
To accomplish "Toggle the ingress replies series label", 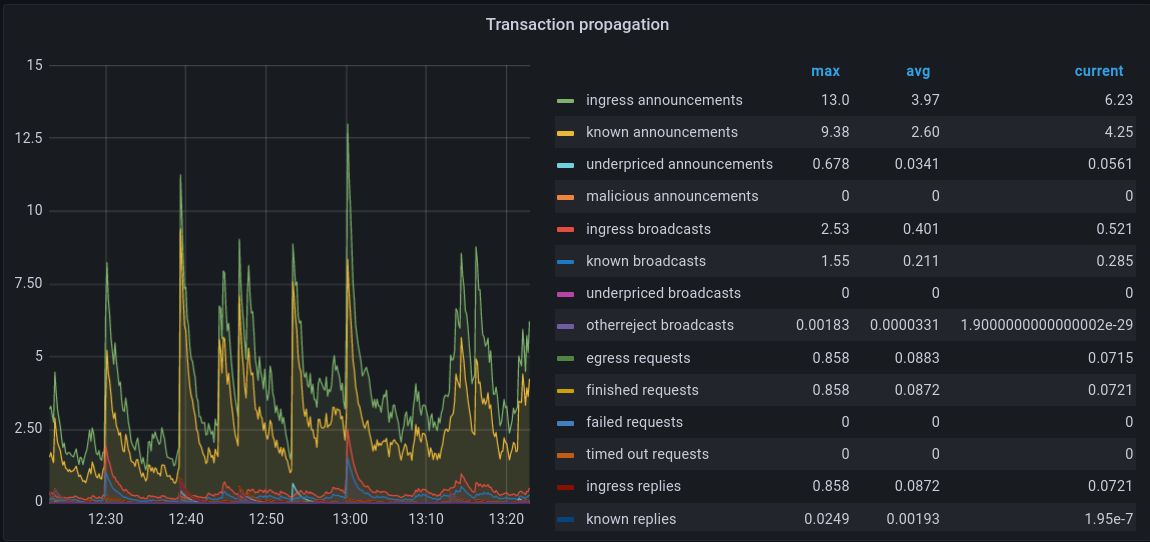I will pos(633,486).
